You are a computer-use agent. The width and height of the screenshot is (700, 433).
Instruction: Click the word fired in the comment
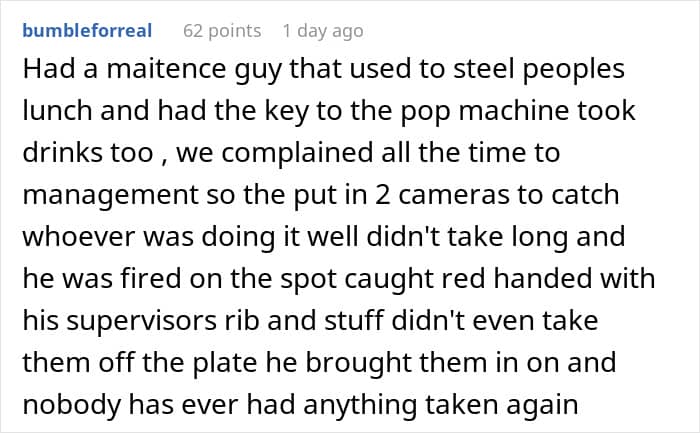pyautogui.click(x=150, y=279)
